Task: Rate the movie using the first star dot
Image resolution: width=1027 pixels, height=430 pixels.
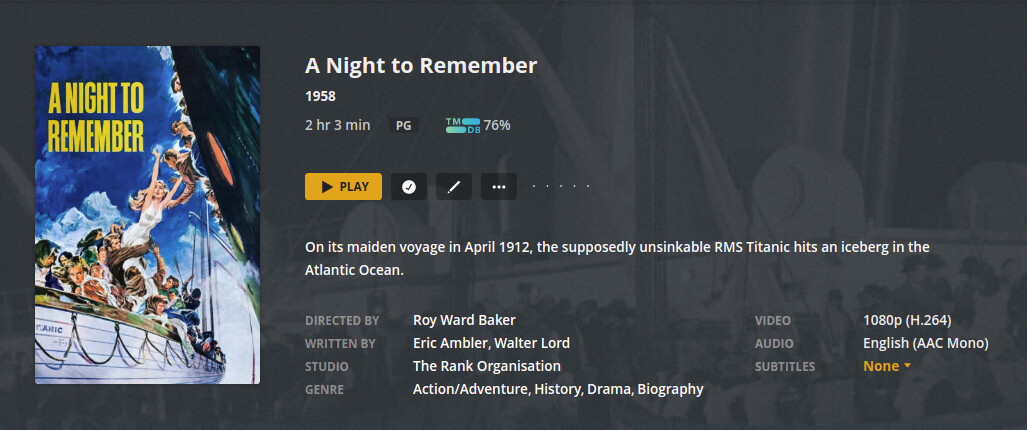Action: click(x=534, y=186)
